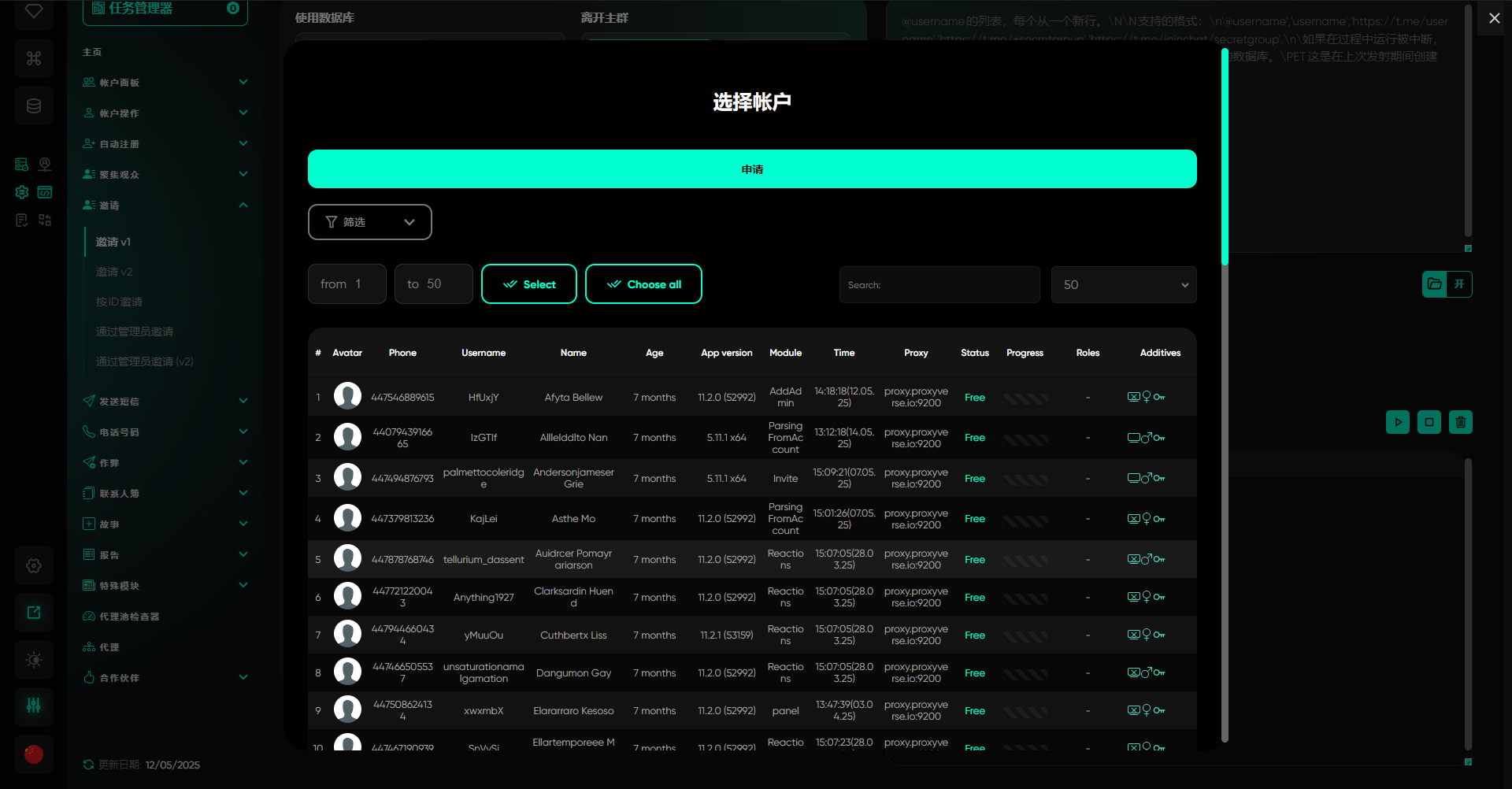Viewport: 1512px width, 789px height.
Task: Open the 筛选 filter dropdown
Action: 369,222
